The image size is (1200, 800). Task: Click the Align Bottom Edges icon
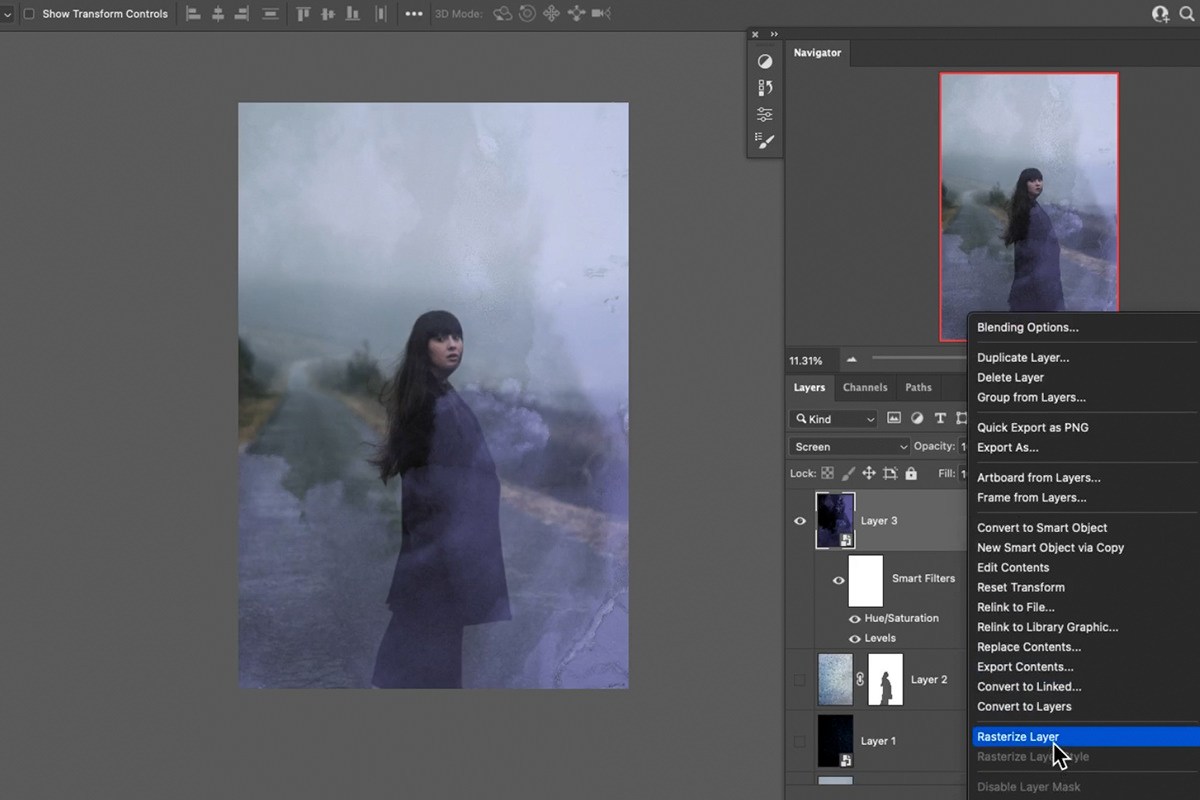tap(352, 14)
